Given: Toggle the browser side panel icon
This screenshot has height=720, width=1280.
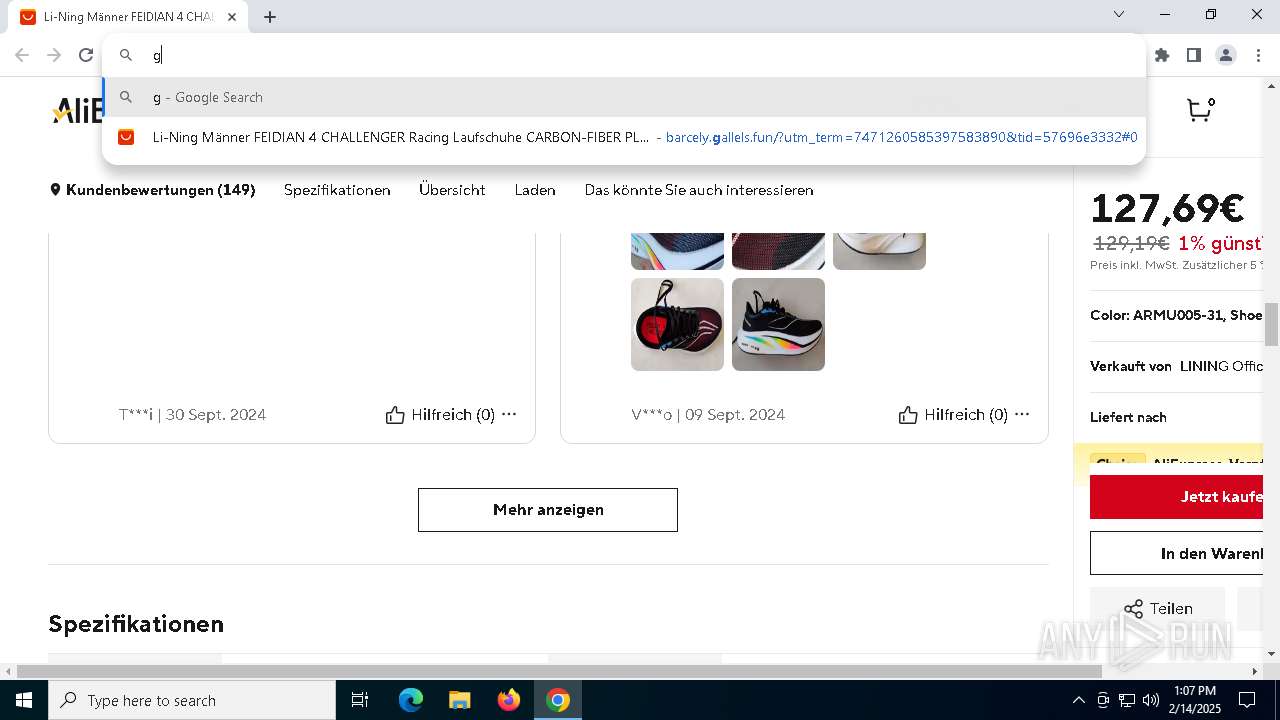Looking at the screenshot, I should 1194,55.
